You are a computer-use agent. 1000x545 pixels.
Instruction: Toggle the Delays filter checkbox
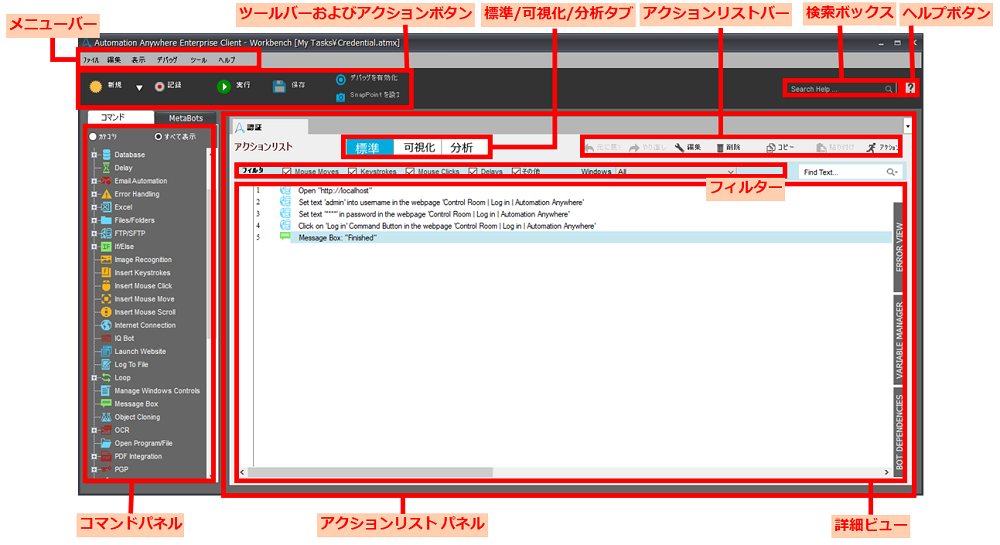[473, 171]
